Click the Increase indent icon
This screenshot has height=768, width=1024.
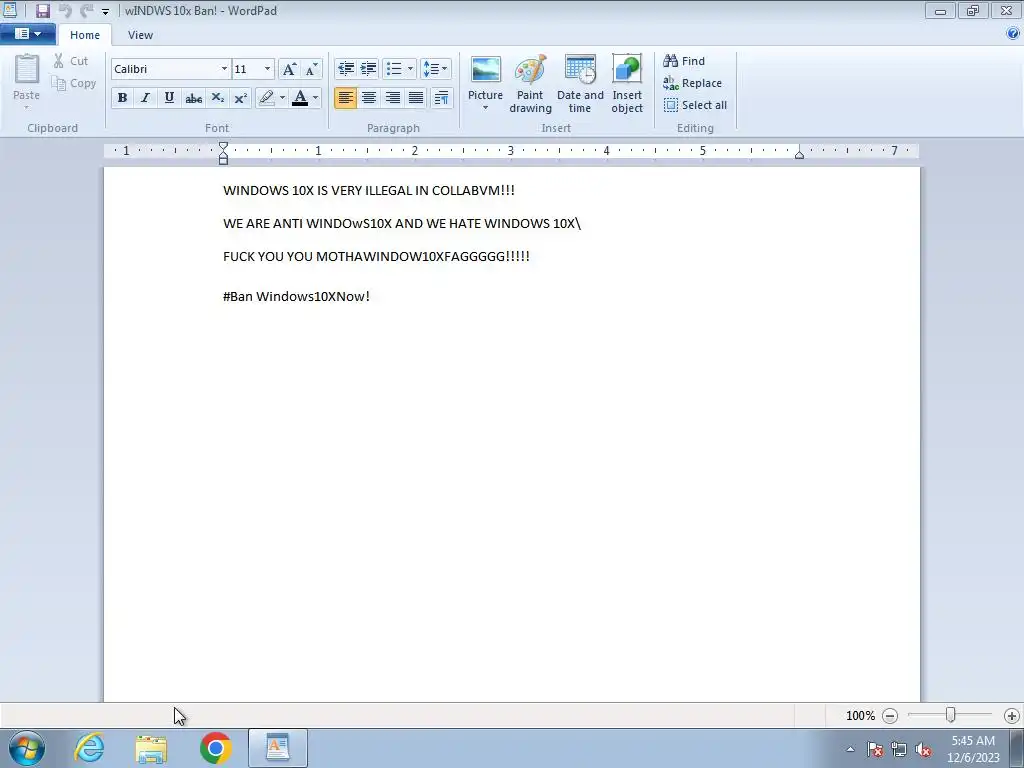coord(368,69)
